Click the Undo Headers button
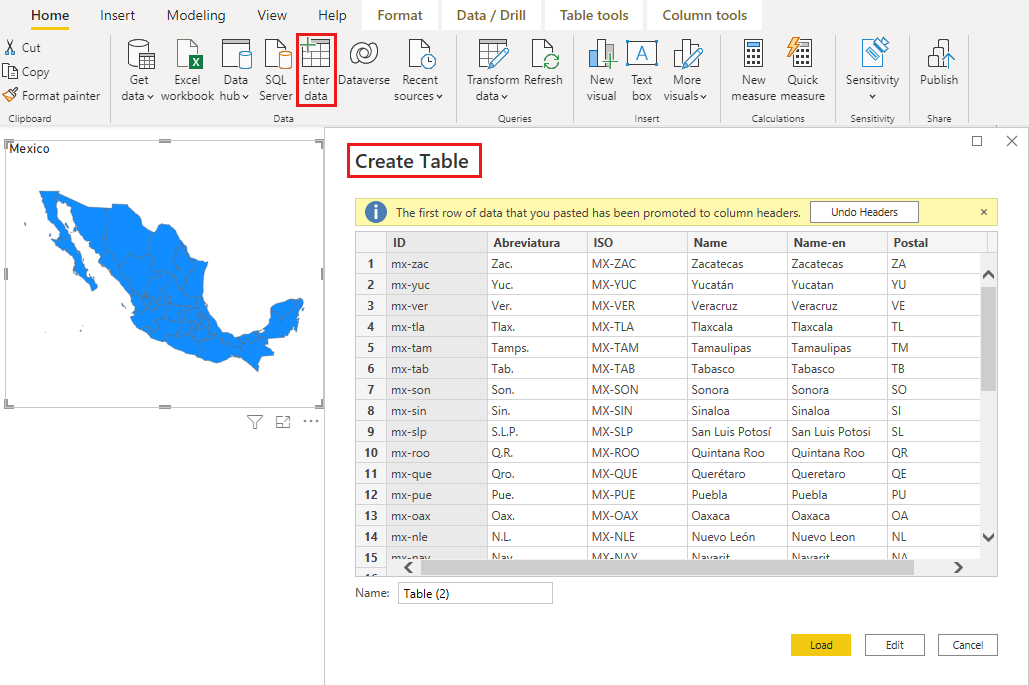Viewport: 1029px width, 685px height. pos(864,211)
